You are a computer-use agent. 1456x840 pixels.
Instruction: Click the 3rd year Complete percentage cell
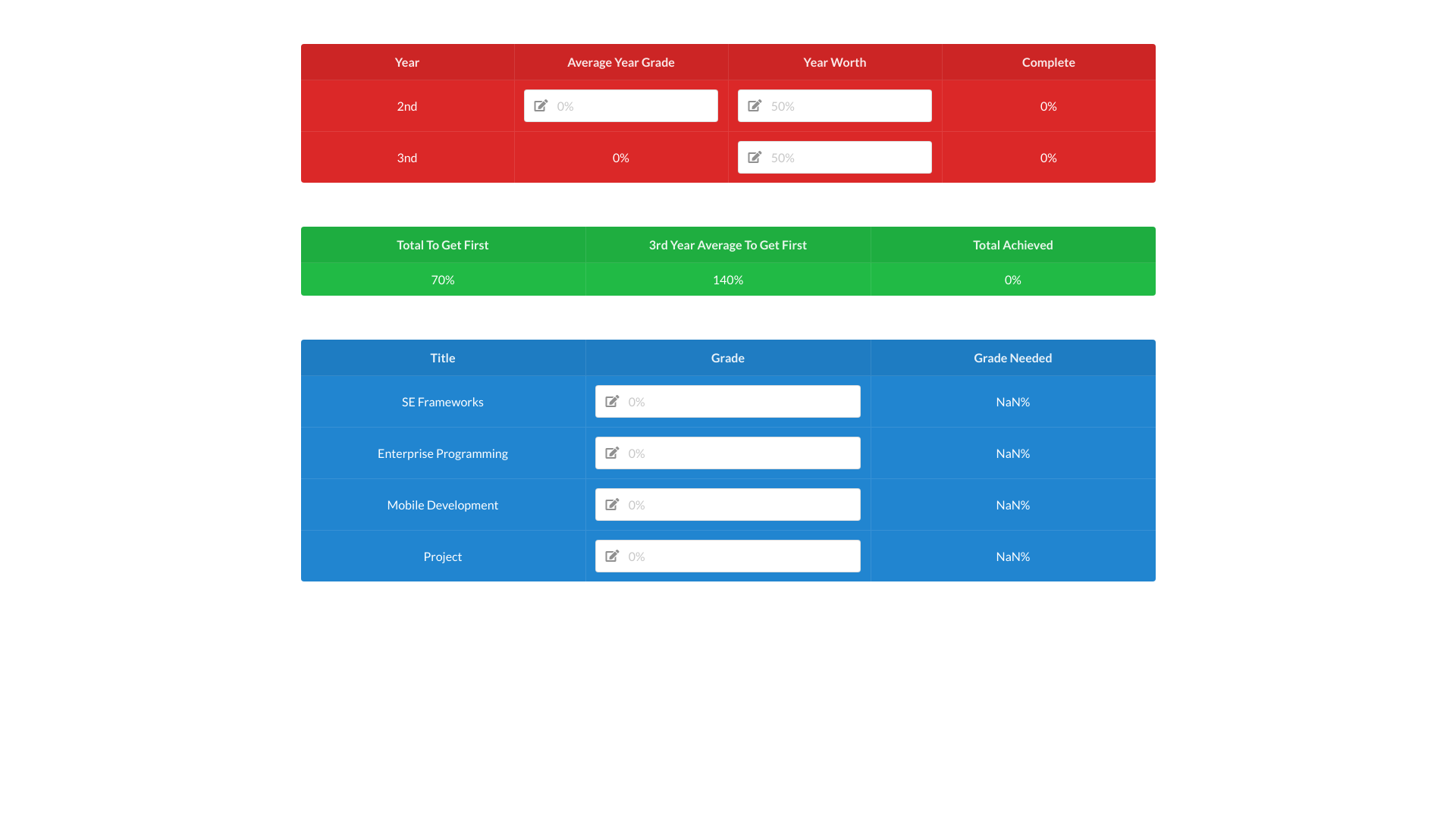click(1048, 157)
